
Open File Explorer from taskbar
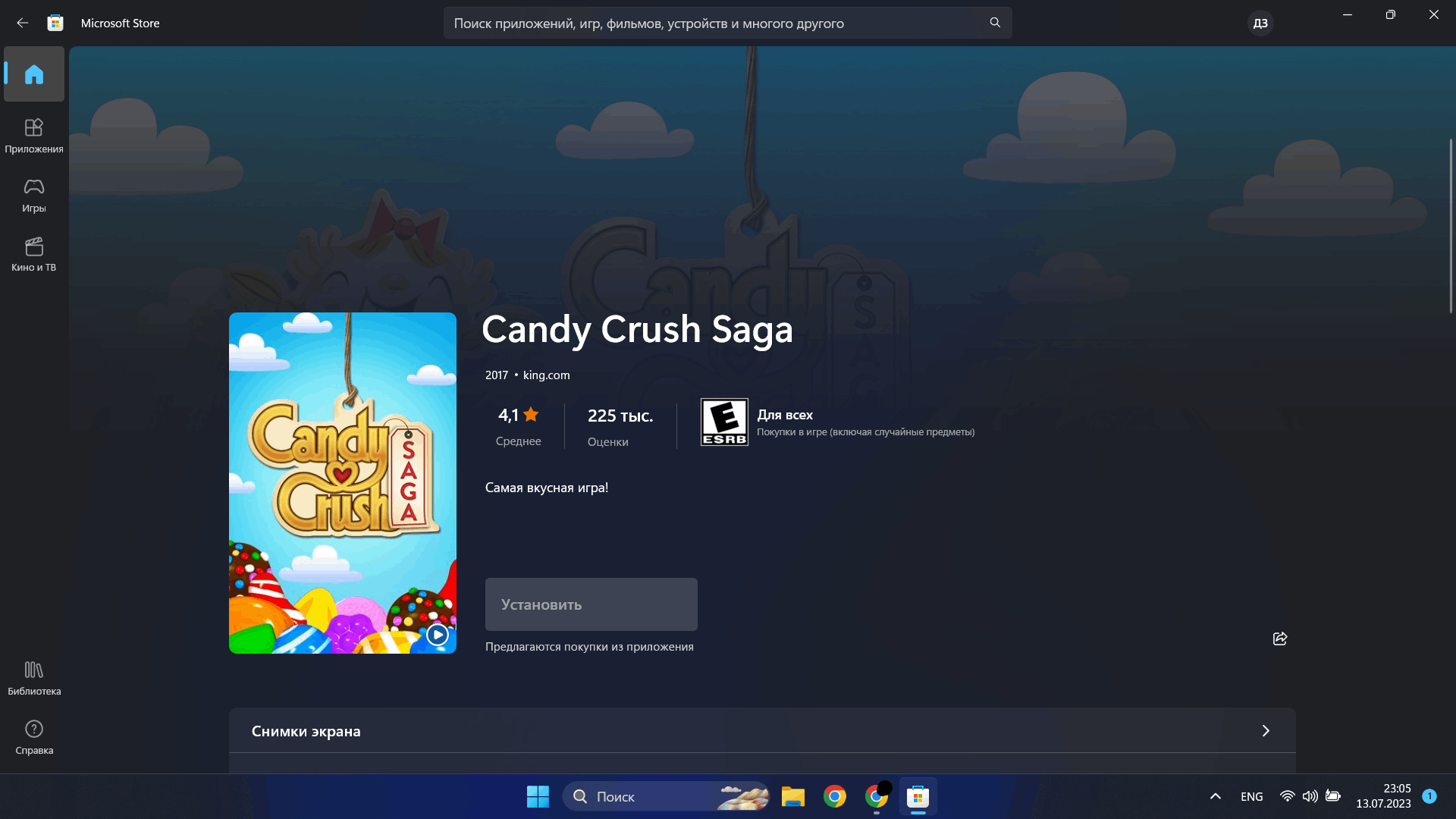[793, 796]
